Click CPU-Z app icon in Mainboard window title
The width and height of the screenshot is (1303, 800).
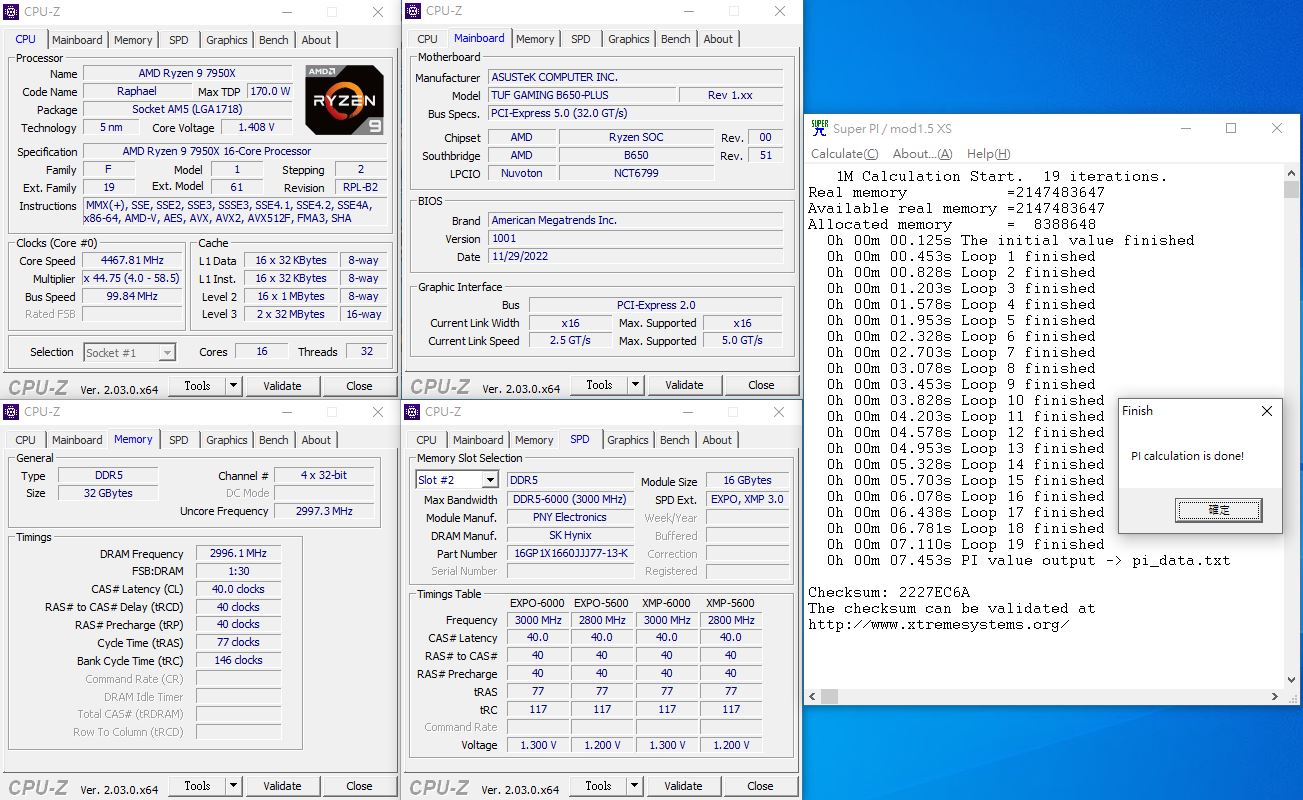pyautogui.click(x=413, y=11)
